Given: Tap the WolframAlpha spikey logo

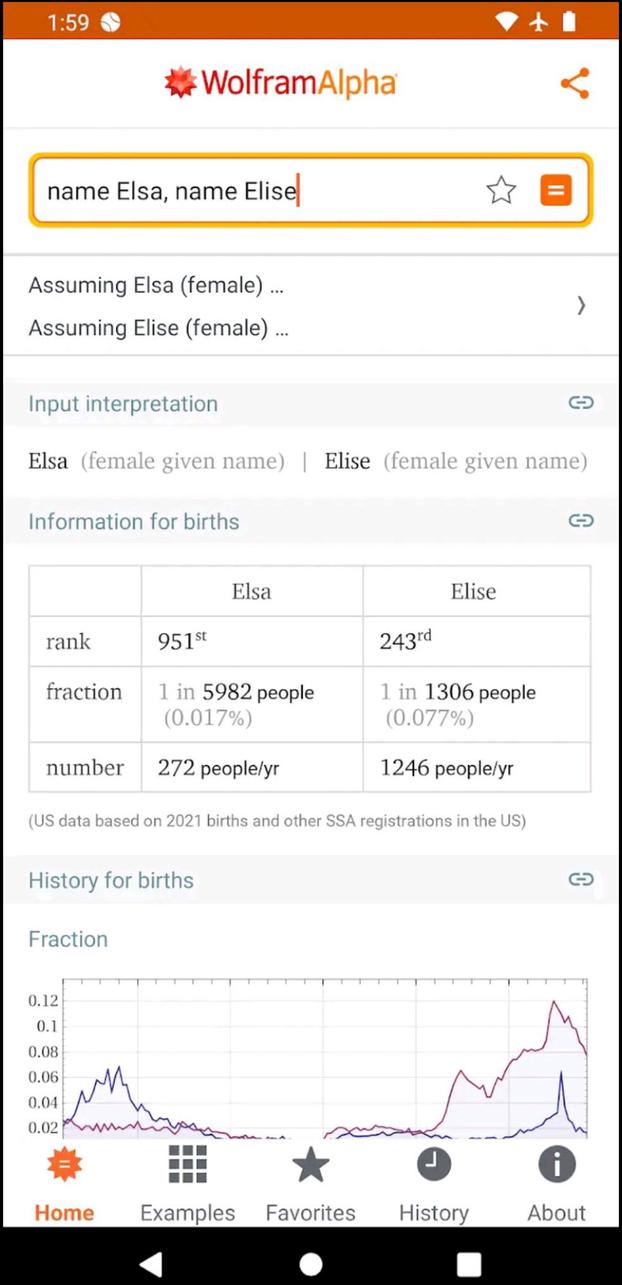Looking at the screenshot, I should pyautogui.click(x=178, y=82).
